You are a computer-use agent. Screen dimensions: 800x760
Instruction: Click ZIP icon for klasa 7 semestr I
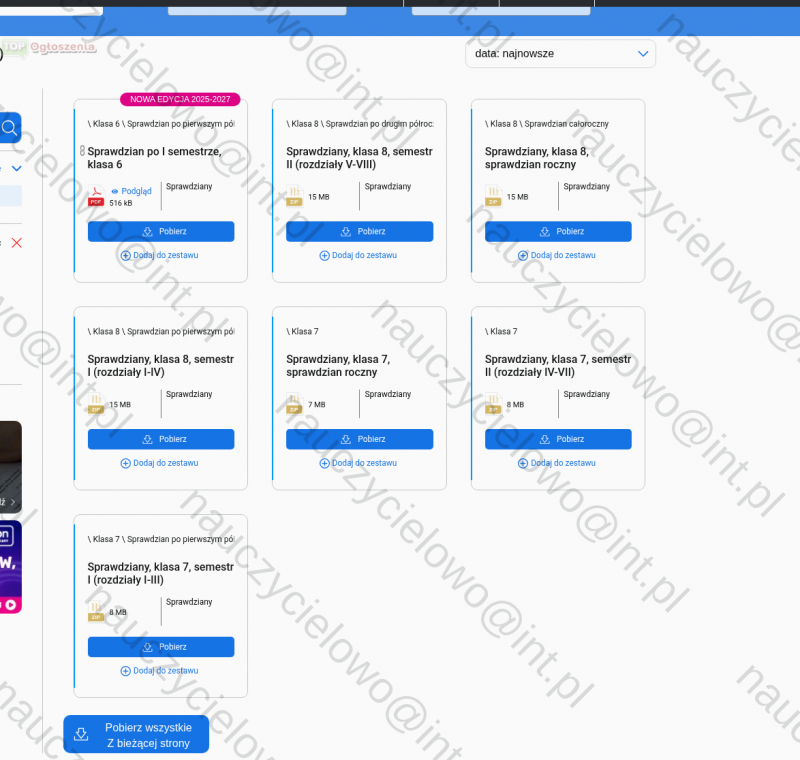(96, 612)
